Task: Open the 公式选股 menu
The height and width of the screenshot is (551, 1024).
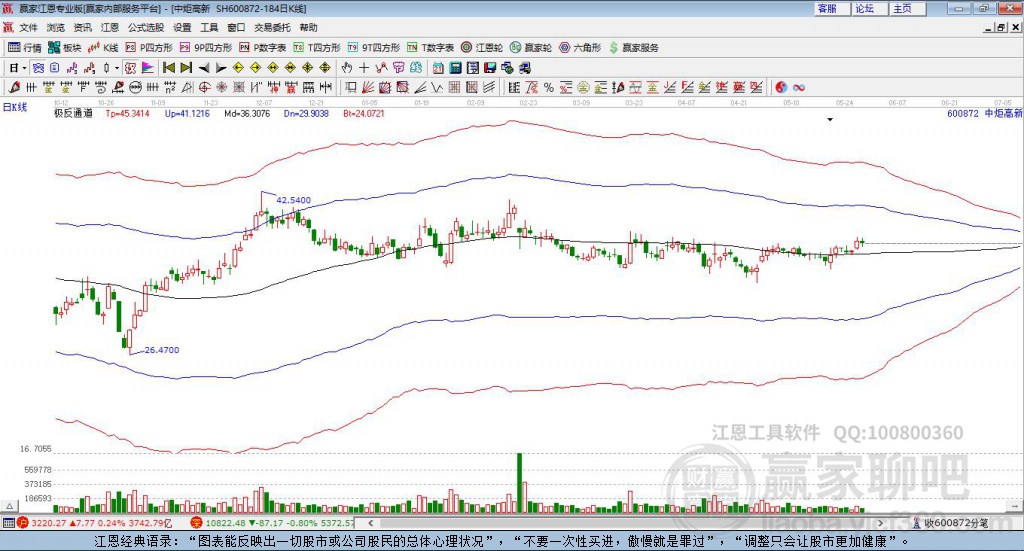Action: coord(146,27)
